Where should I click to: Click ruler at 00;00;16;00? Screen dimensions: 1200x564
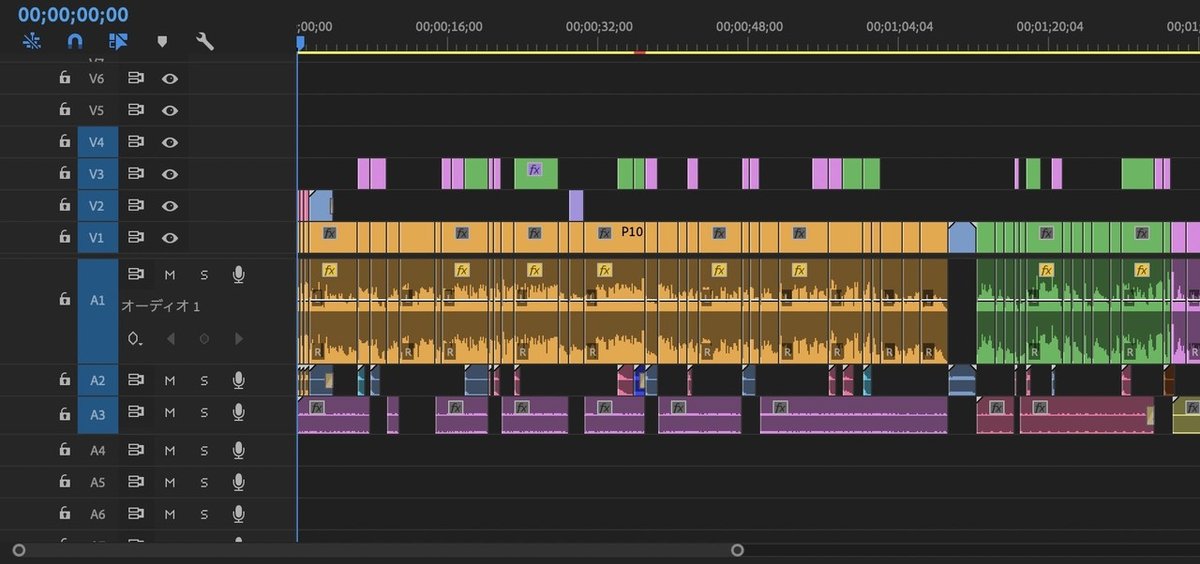click(449, 27)
